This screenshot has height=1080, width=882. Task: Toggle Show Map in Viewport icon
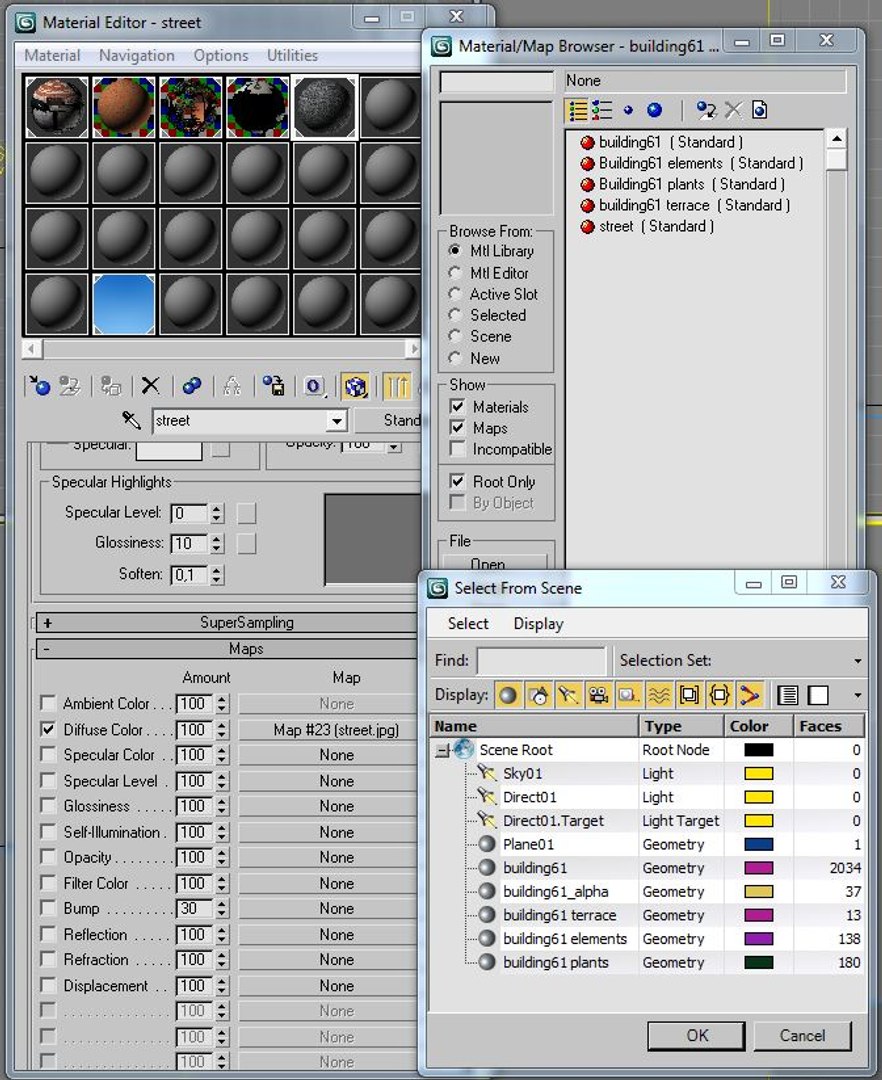[x=355, y=386]
